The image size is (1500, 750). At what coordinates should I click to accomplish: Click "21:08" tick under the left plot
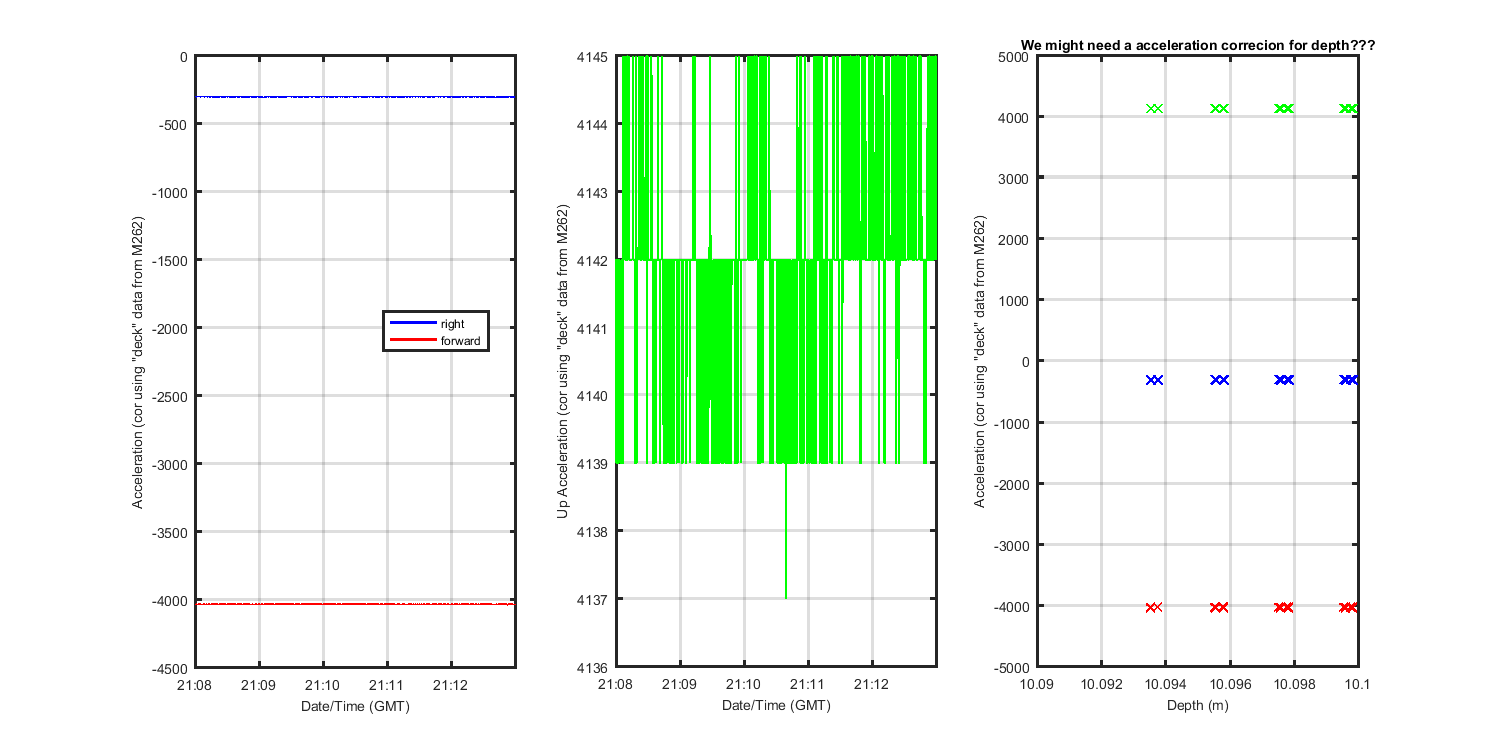click(196, 685)
